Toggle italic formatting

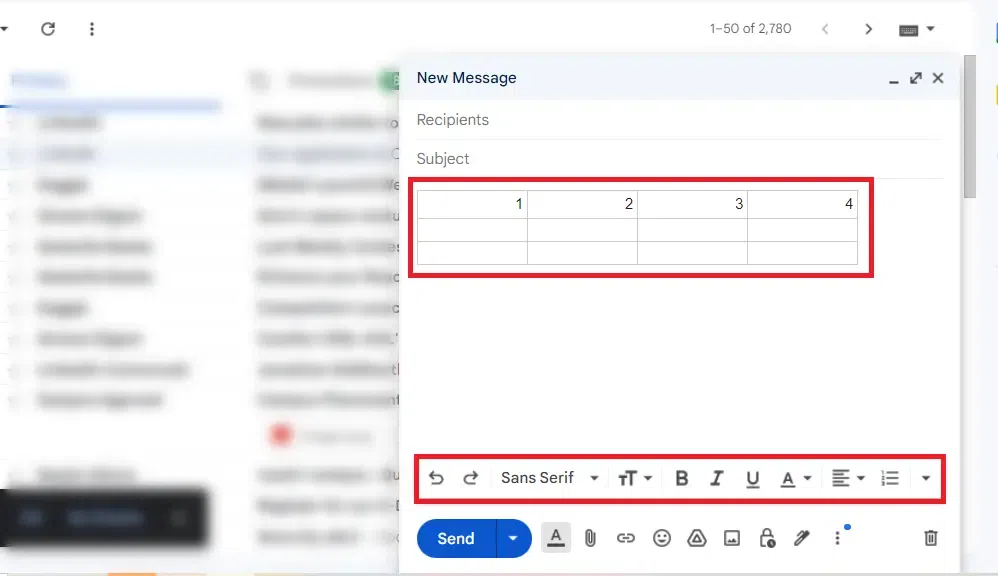(717, 478)
